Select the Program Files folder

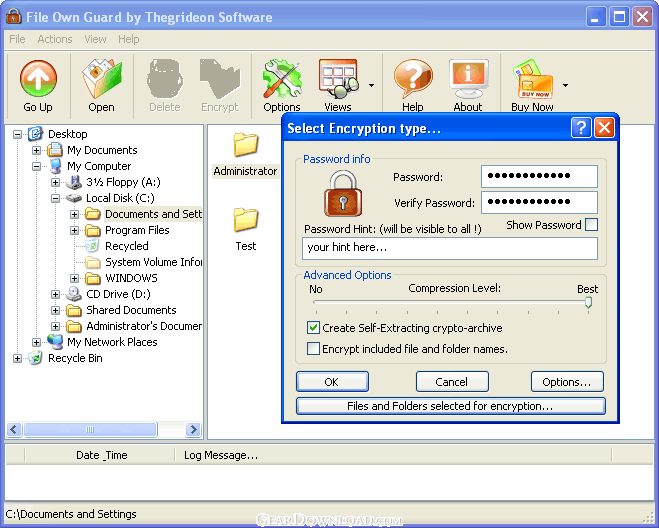pos(137,230)
